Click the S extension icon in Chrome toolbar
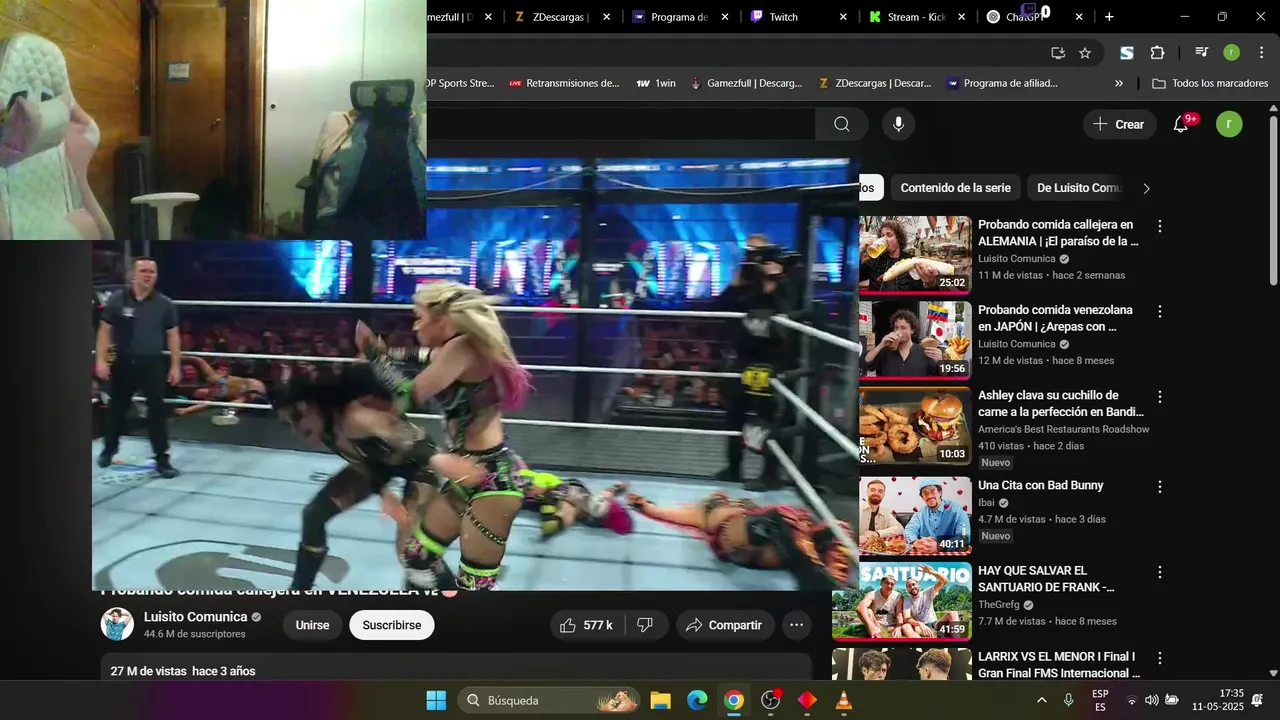The image size is (1280, 720). pos(1127,53)
